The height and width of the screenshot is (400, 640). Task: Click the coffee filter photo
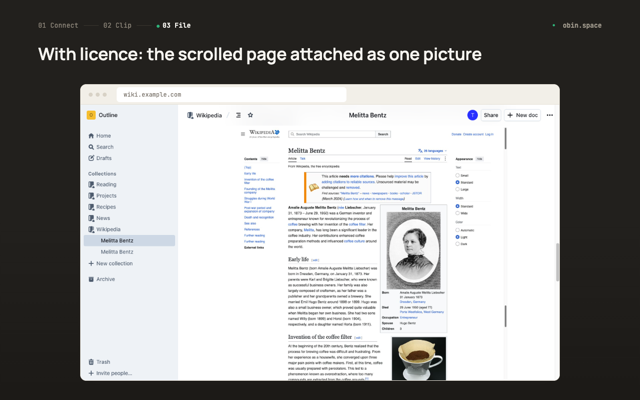pyautogui.click(x=419, y=358)
